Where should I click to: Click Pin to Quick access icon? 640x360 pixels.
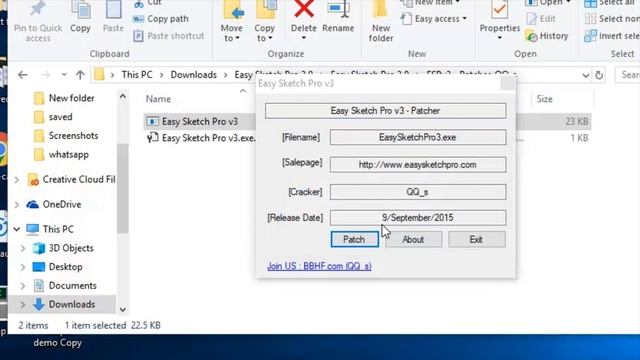pos(38,9)
